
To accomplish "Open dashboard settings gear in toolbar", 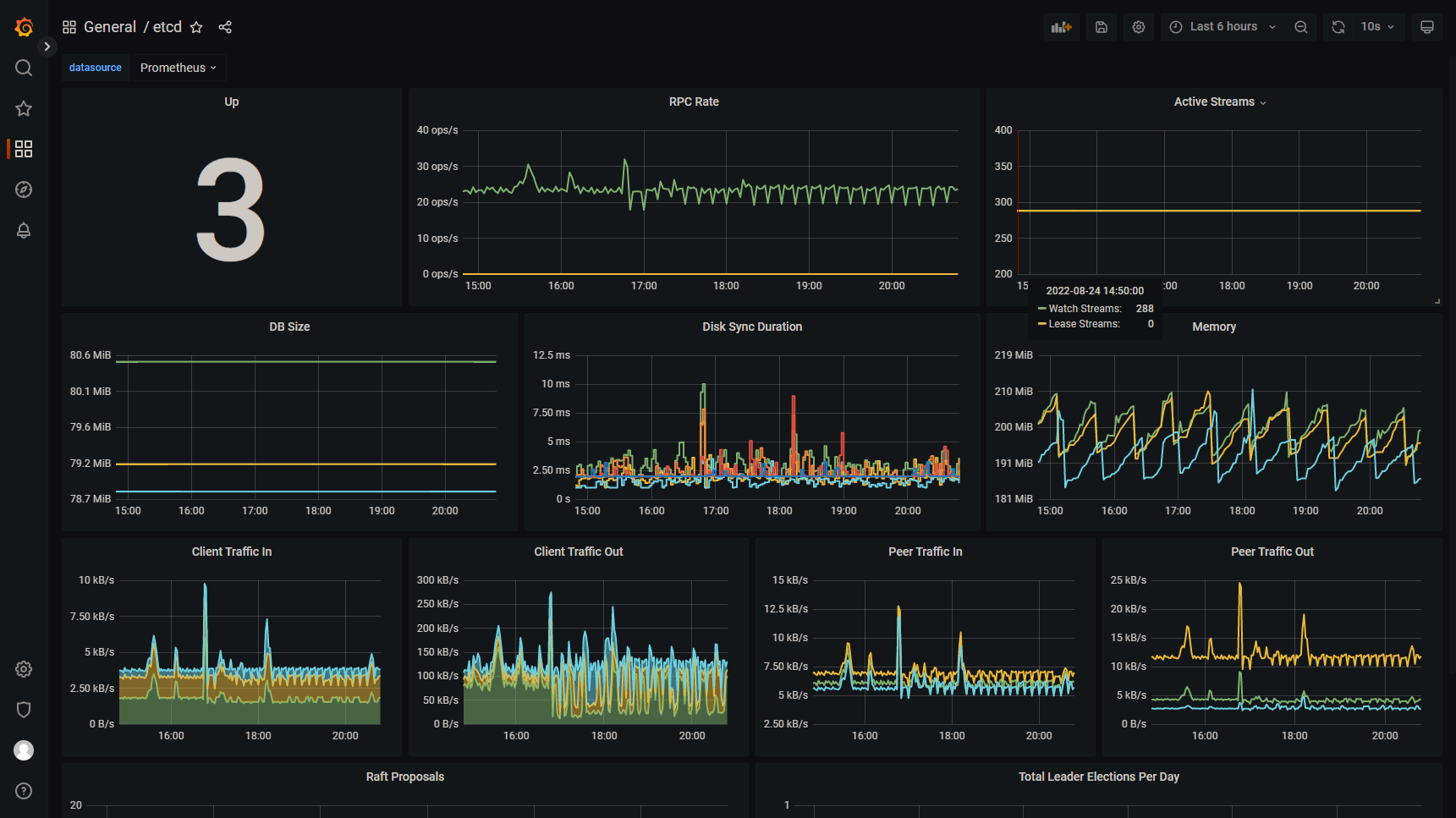I will pyautogui.click(x=1139, y=27).
